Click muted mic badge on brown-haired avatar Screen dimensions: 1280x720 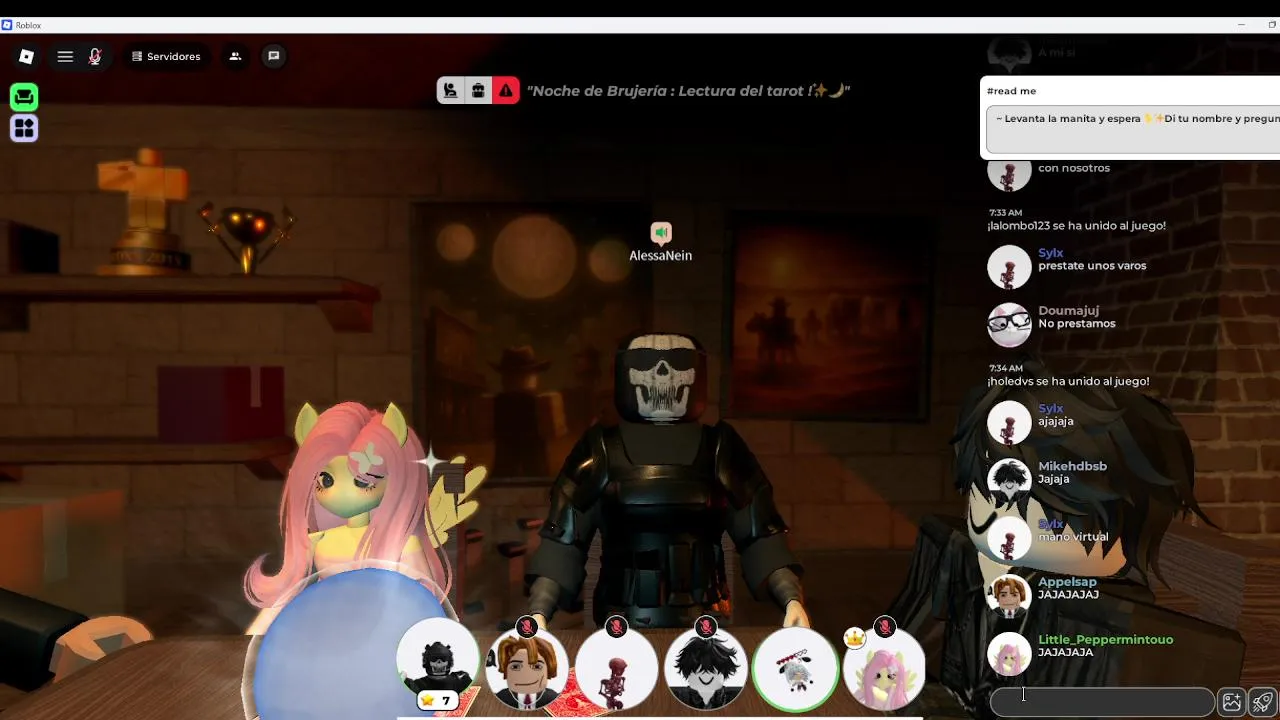coord(527,627)
